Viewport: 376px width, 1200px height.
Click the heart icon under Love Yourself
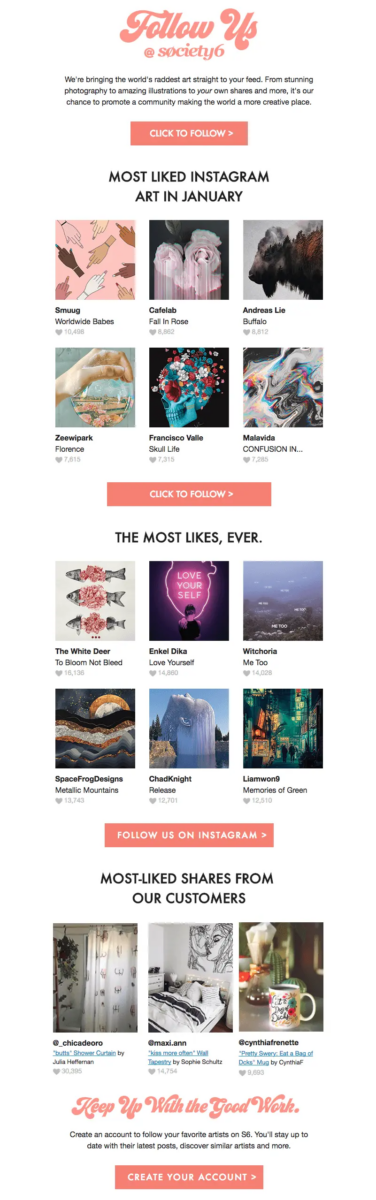(x=153, y=673)
